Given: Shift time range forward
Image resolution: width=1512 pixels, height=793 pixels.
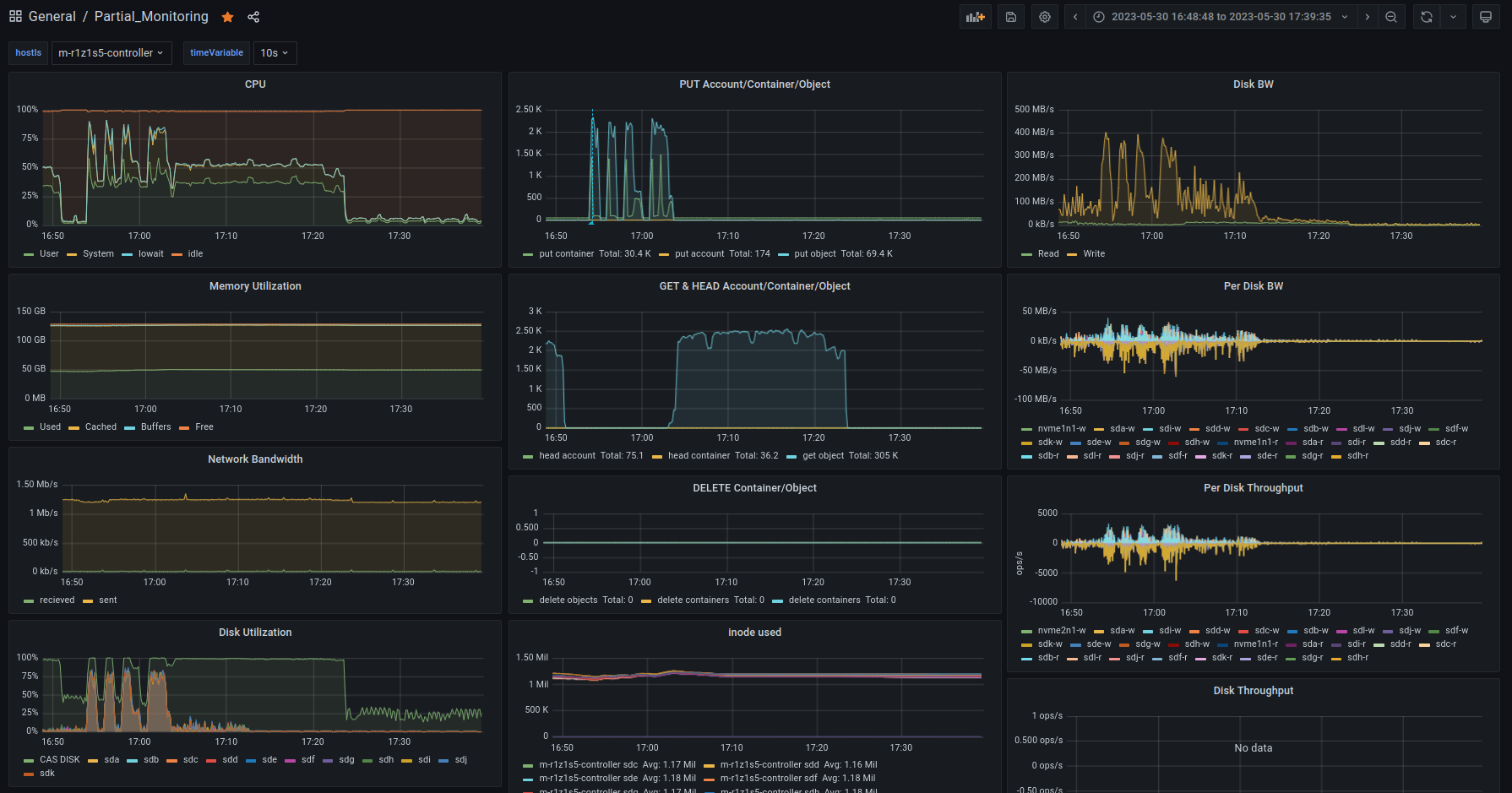Looking at the screenshot, I should 1368,17.
